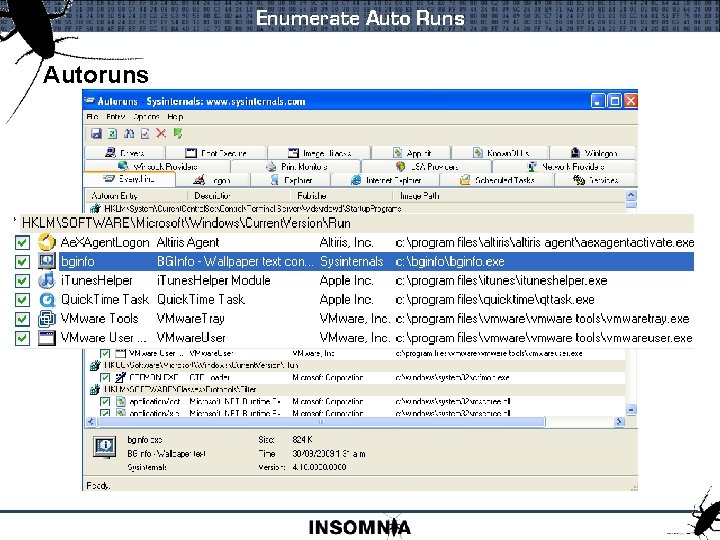
Task: Click the binoculars Find toolbar icon
Action: 129,134
